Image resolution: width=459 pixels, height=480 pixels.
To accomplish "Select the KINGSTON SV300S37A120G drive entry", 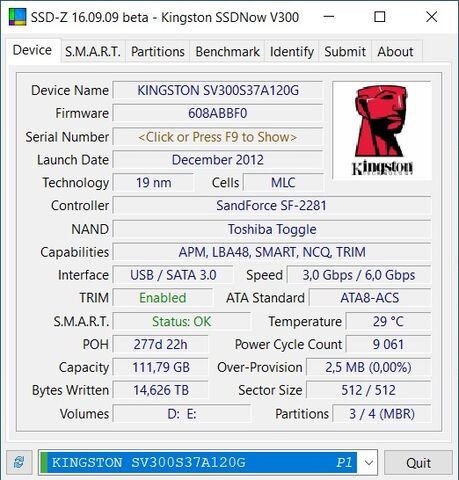I will tap(199, 462).
